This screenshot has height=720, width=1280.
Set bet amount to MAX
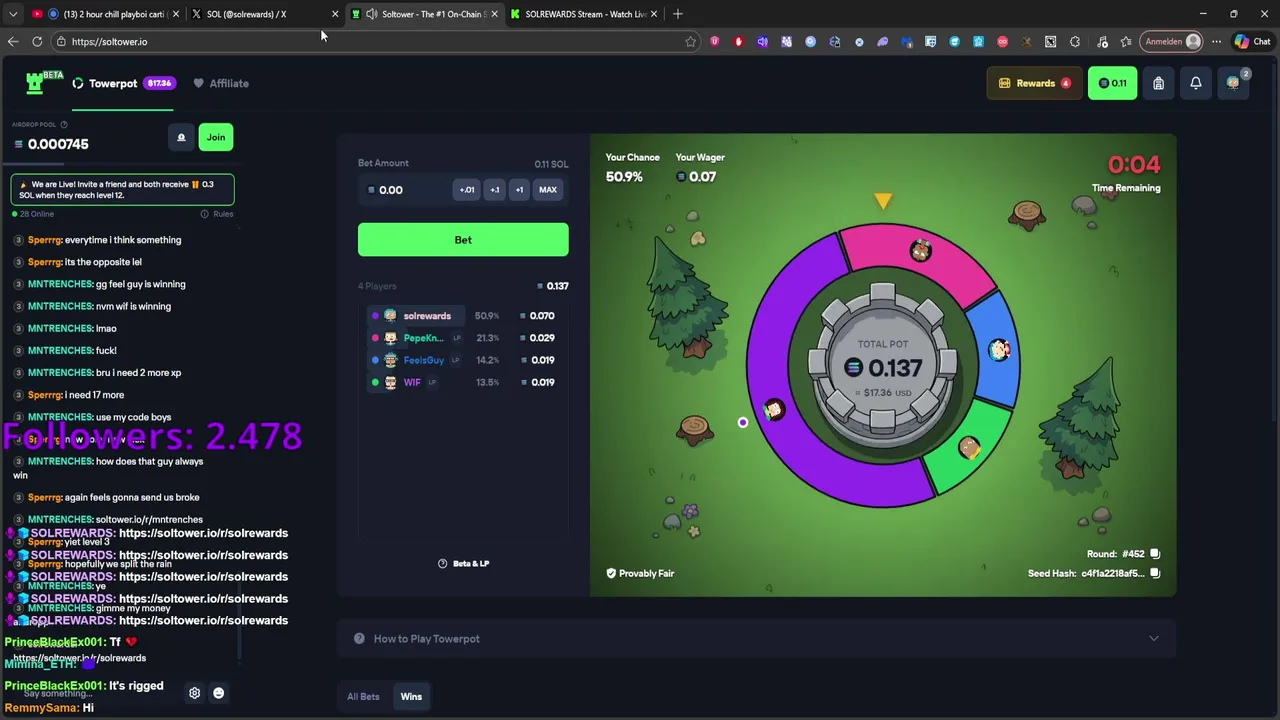[x=548, y=190]
